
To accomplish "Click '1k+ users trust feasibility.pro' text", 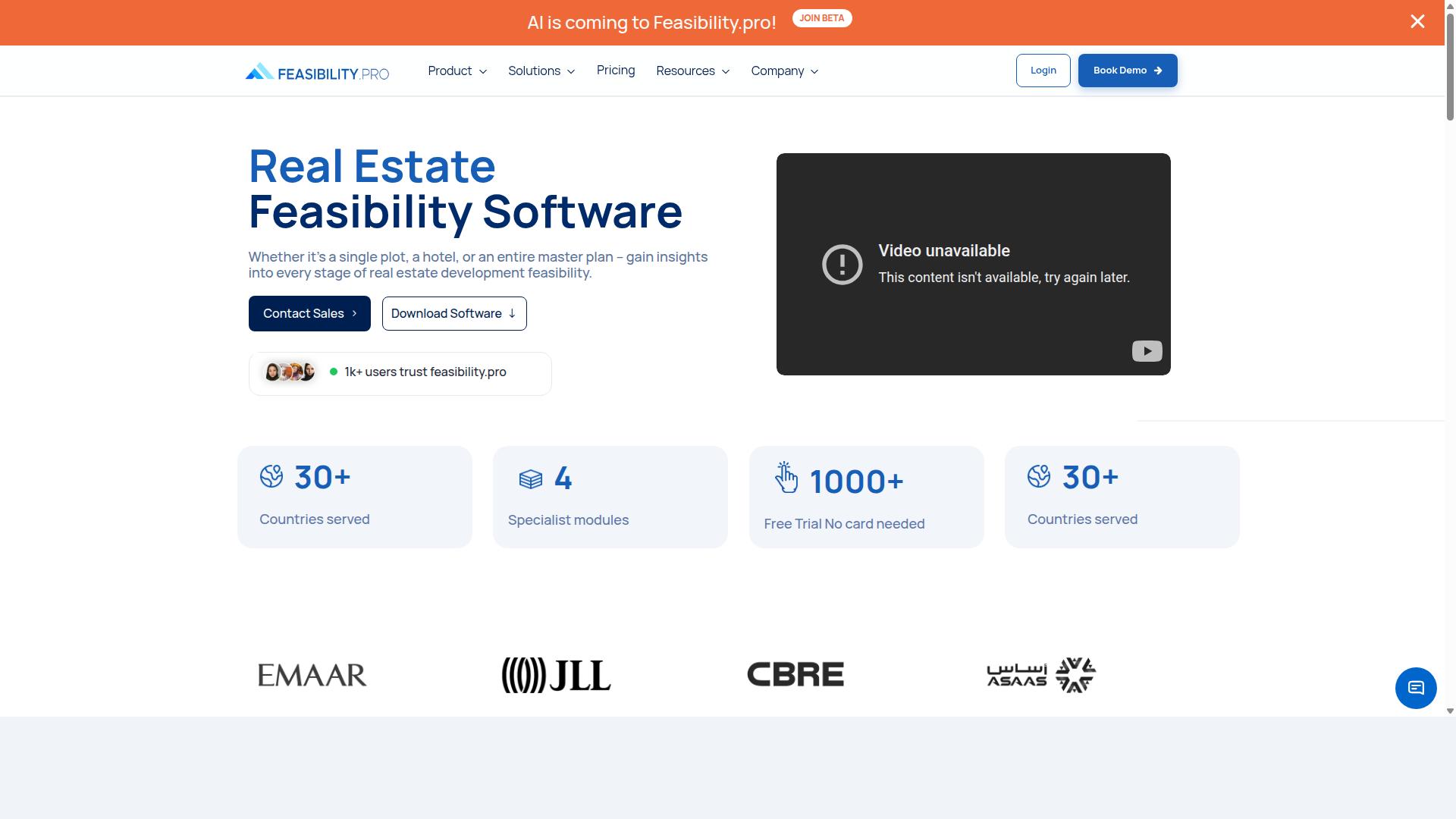I will 425,372.
